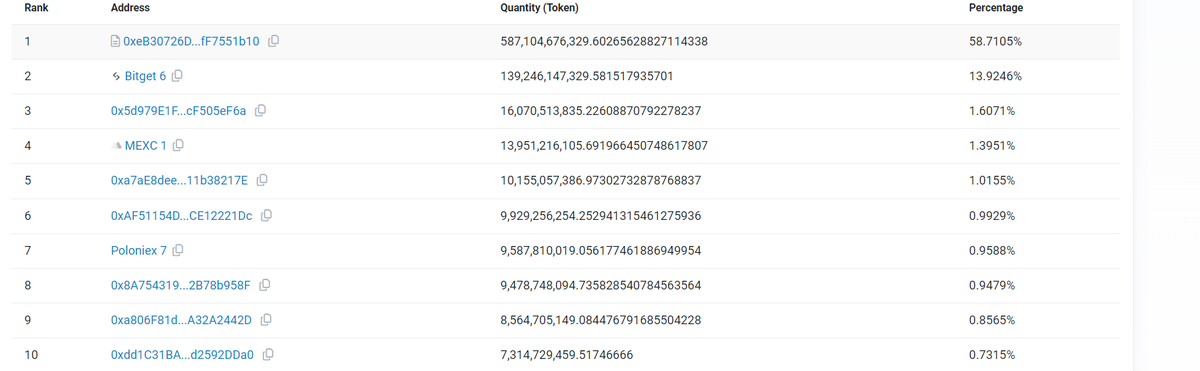Copy address 0xAF51154D...CE12221Dc
The width and height of the screenshot is (1200, 371).
[x=267, y=215]
